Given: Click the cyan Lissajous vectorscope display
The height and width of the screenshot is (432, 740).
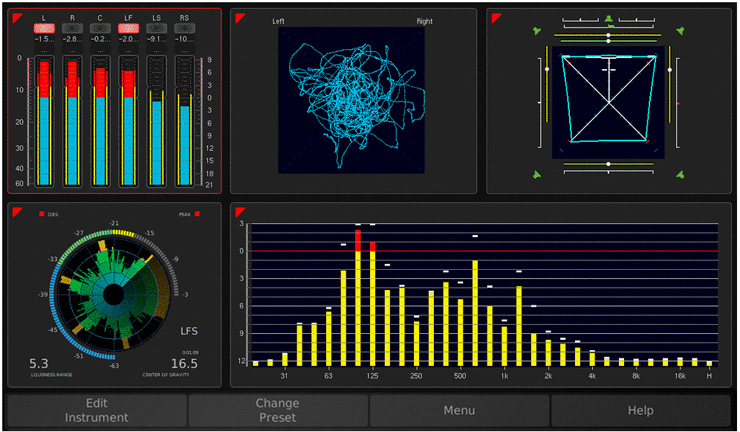Looking at the screenshot, I should 351,100.
